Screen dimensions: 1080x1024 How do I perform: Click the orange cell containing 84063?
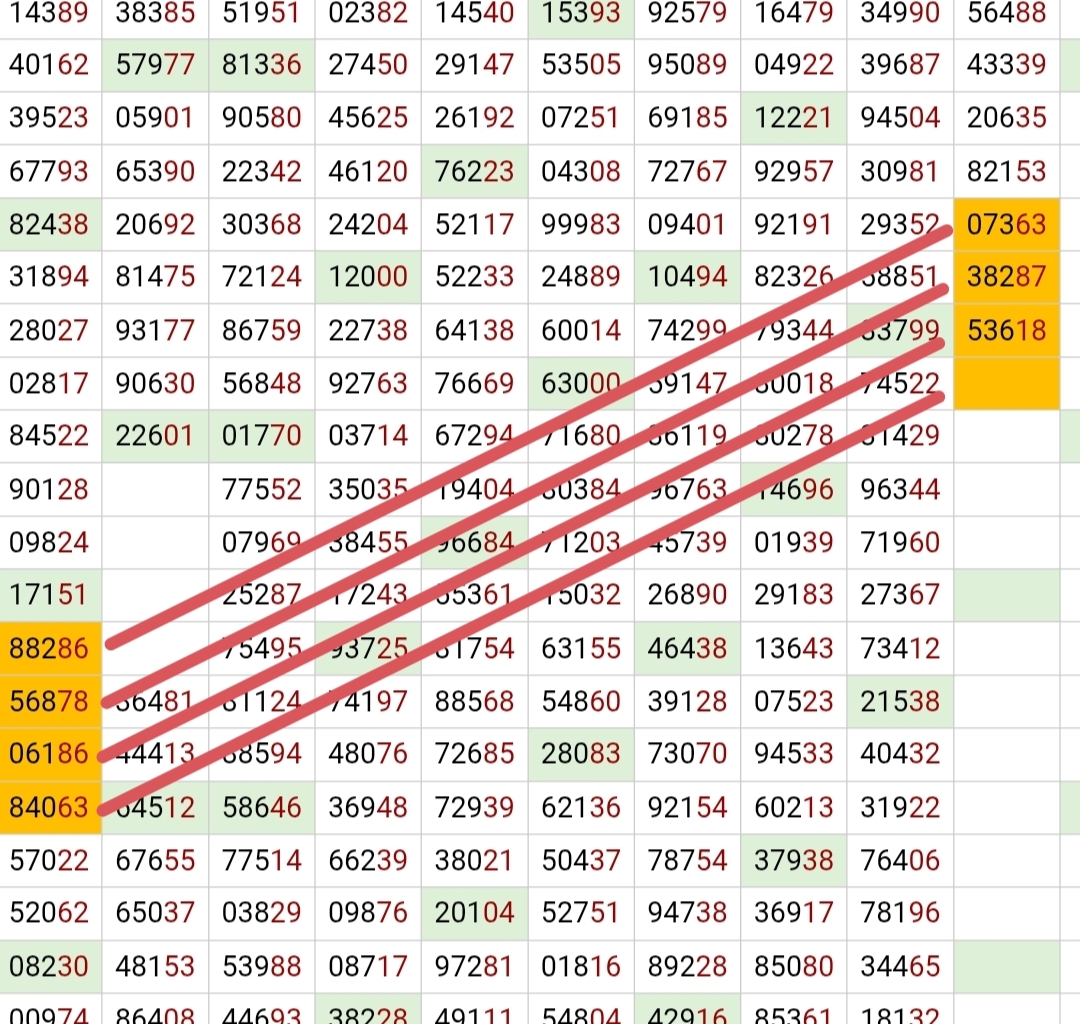pos(49,808)
